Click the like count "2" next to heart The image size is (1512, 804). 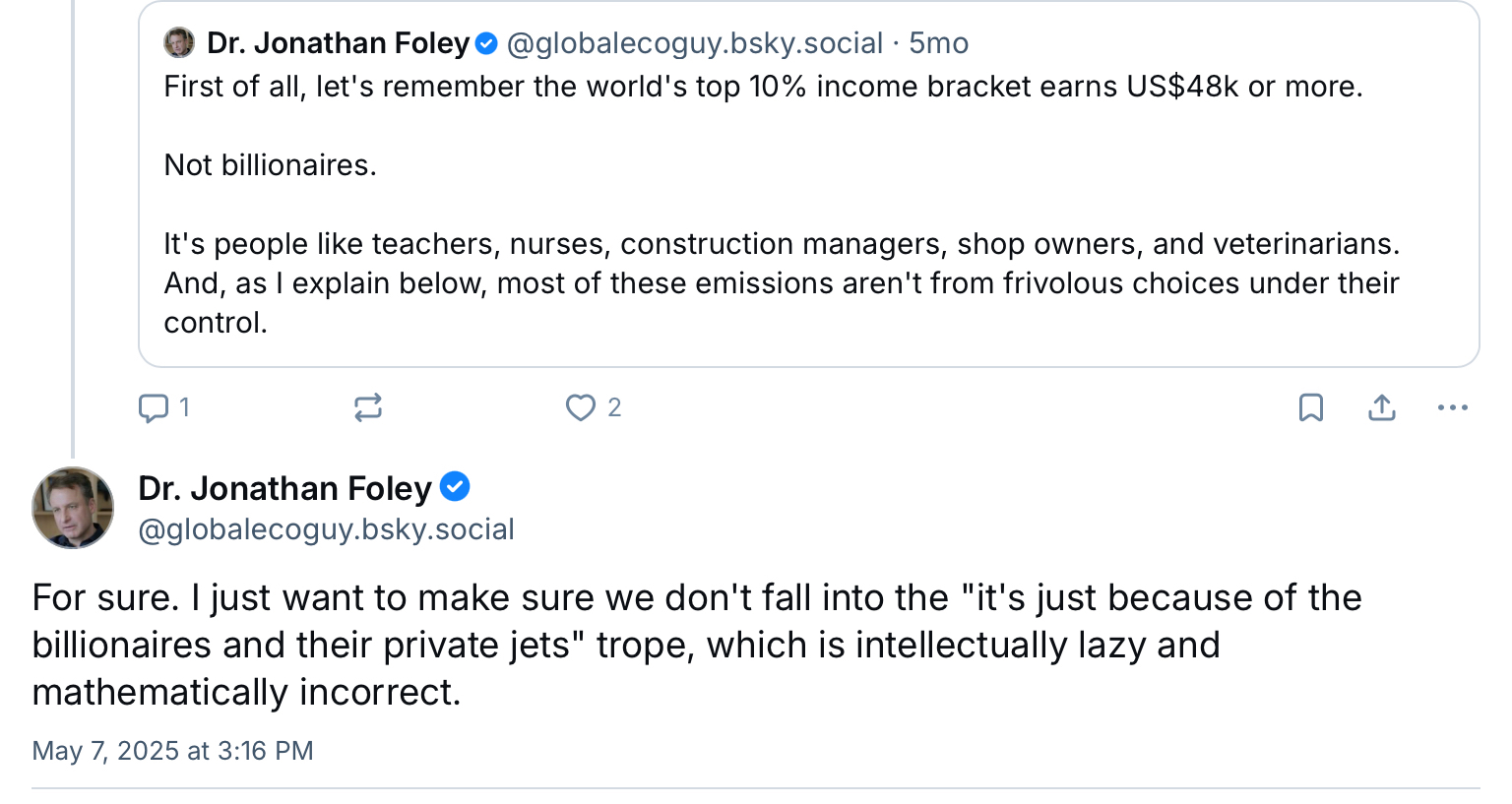click(614, 407)
